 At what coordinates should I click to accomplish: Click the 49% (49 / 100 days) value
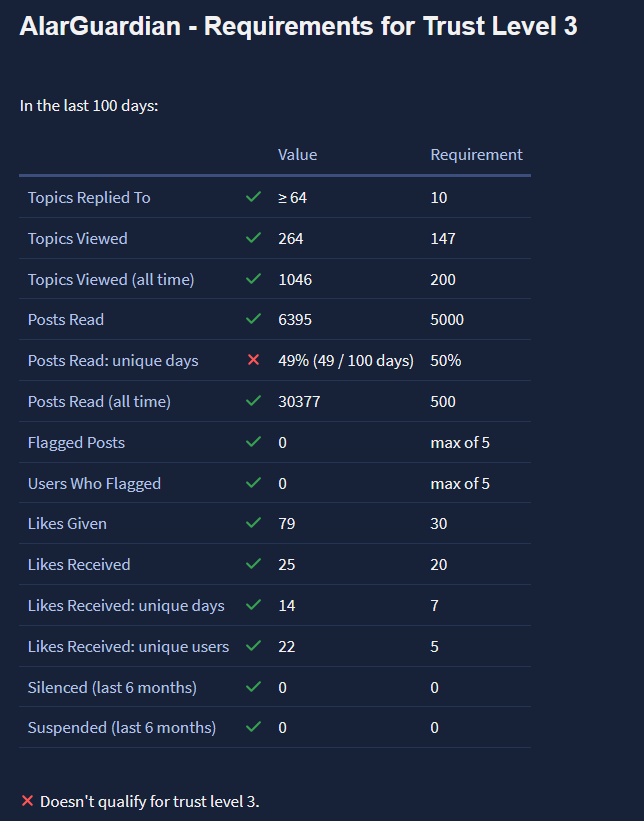(x=345, y=361)
